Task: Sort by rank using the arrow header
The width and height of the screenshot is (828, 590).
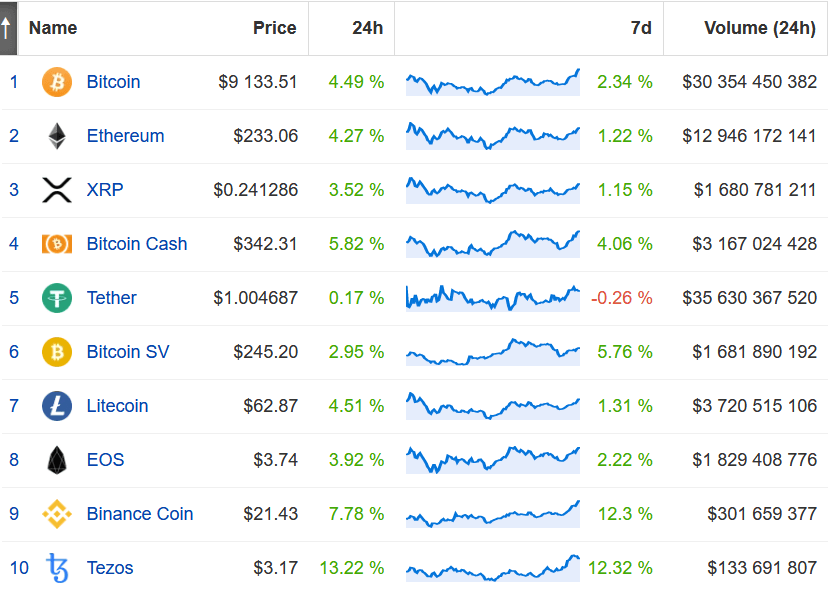Action: [x=8, y=28]
